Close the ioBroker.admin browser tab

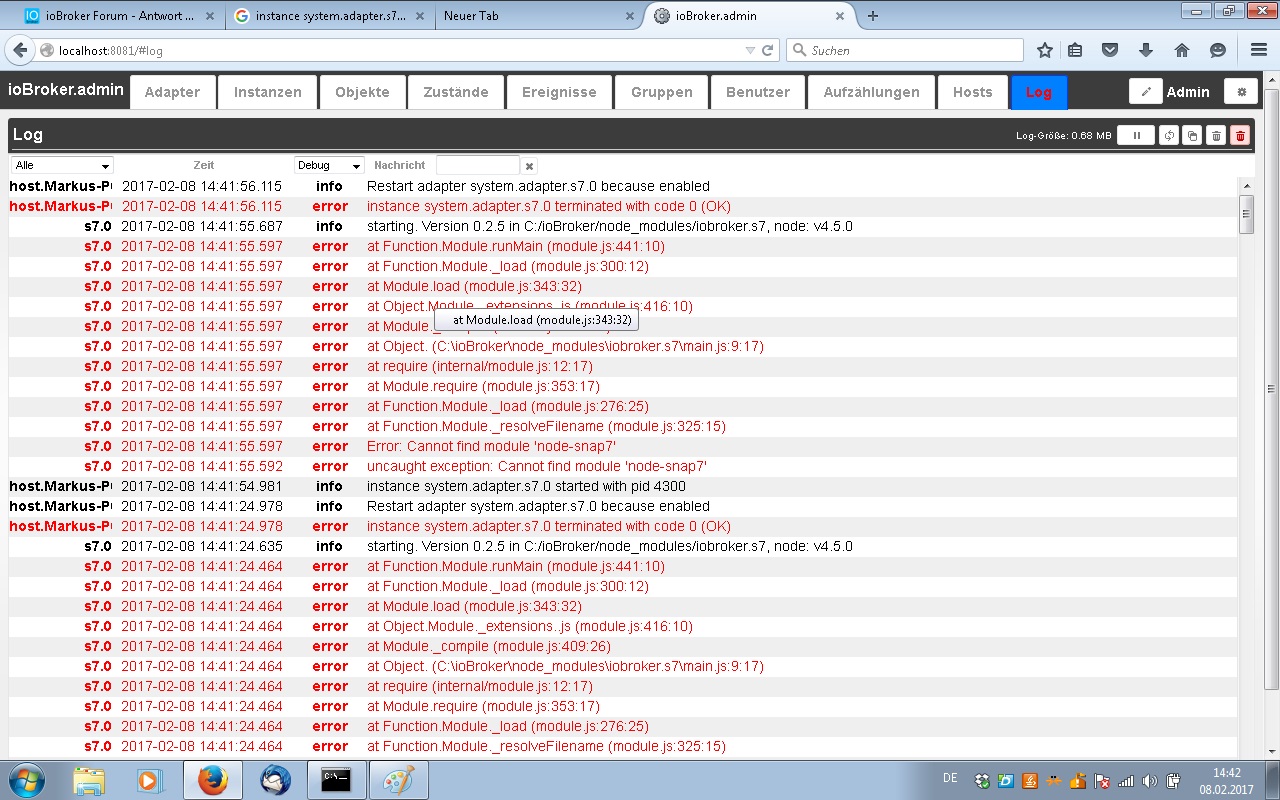(840, 16)
